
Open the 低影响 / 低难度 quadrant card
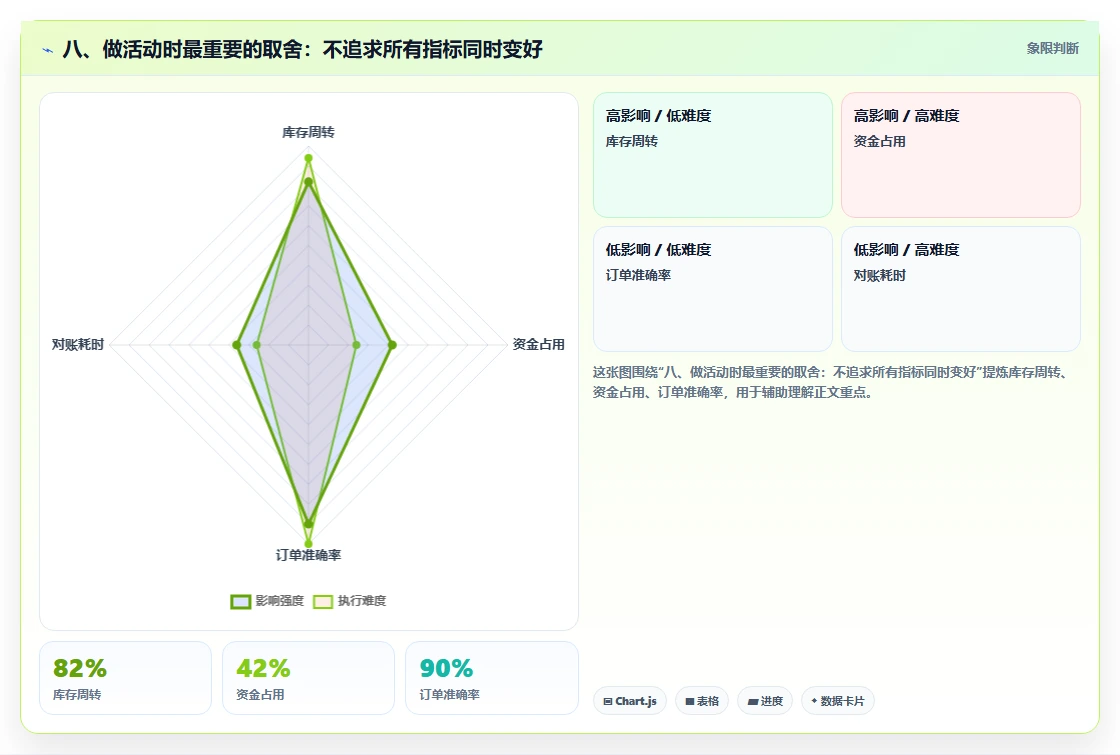pos(713,289)
